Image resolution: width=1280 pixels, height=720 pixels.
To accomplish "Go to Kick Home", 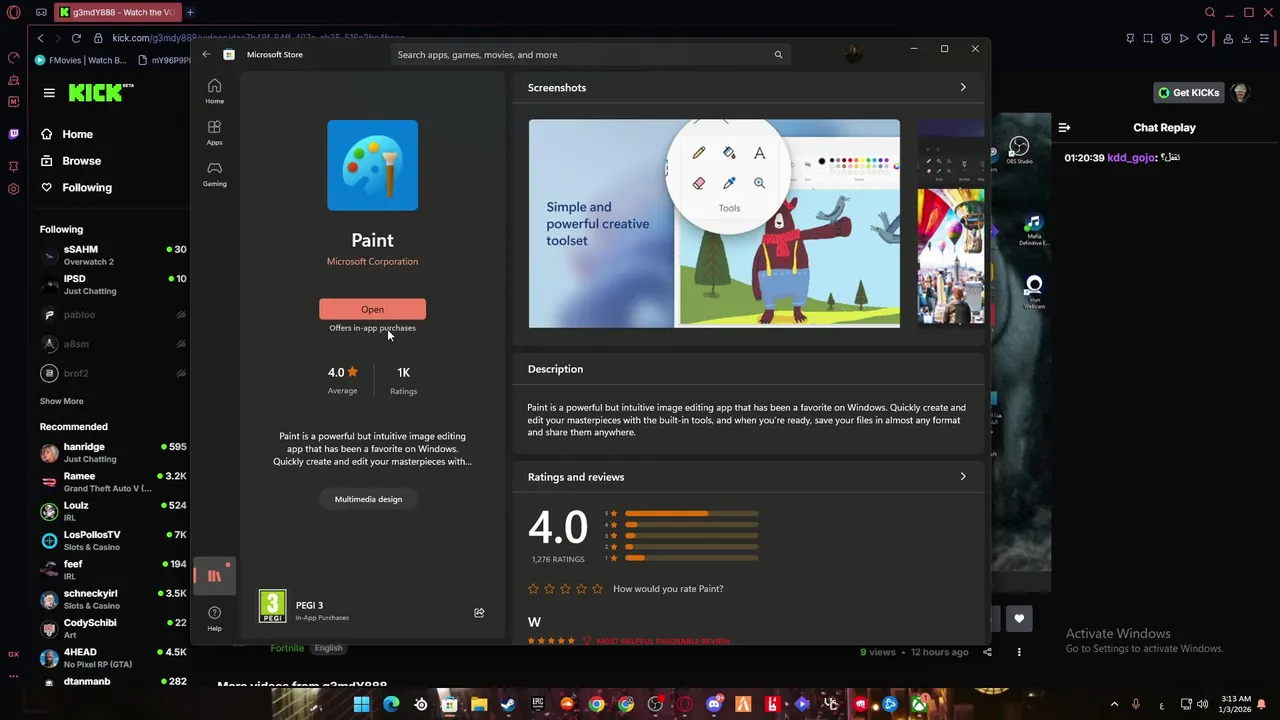I will (66, 134).
